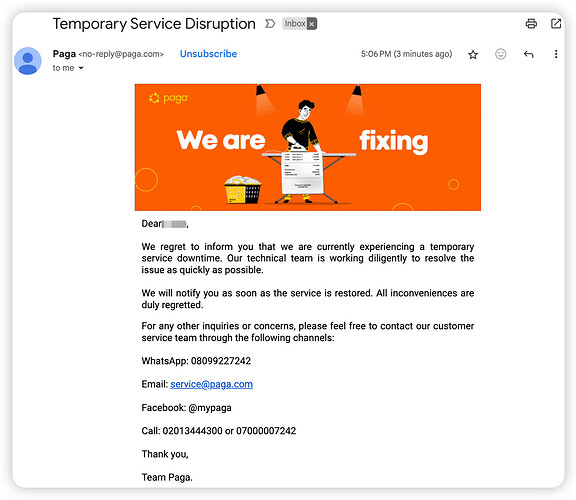576x500 pixels.
Task: Open the three-dot more options menu
Action: click(x=556, y=54)
